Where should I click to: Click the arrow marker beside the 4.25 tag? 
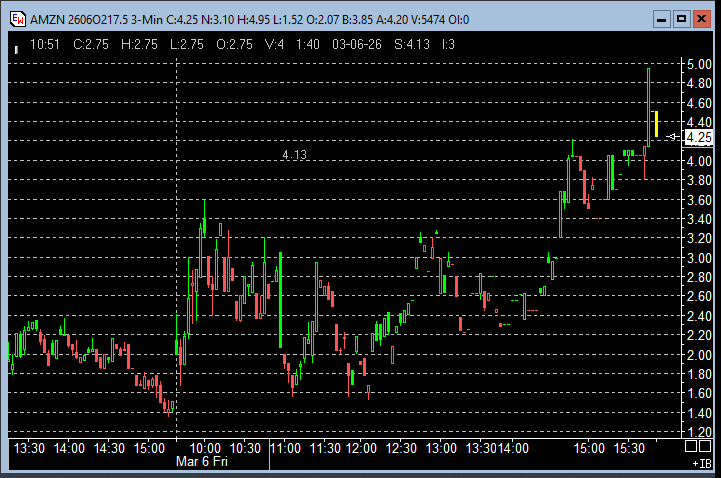672,137
